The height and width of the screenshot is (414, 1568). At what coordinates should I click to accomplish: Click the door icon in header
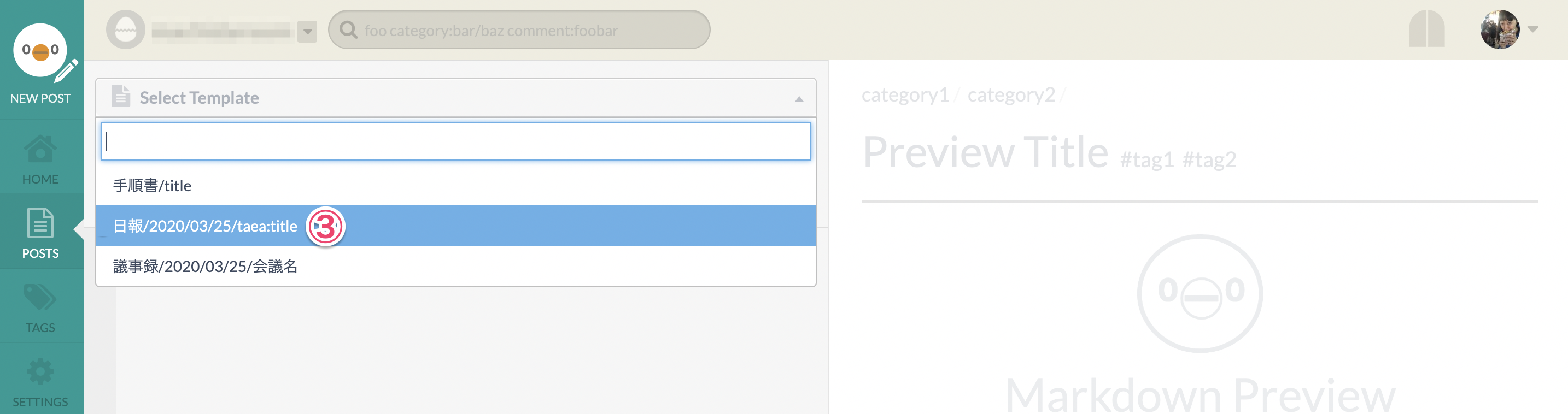click(1426, 28)
